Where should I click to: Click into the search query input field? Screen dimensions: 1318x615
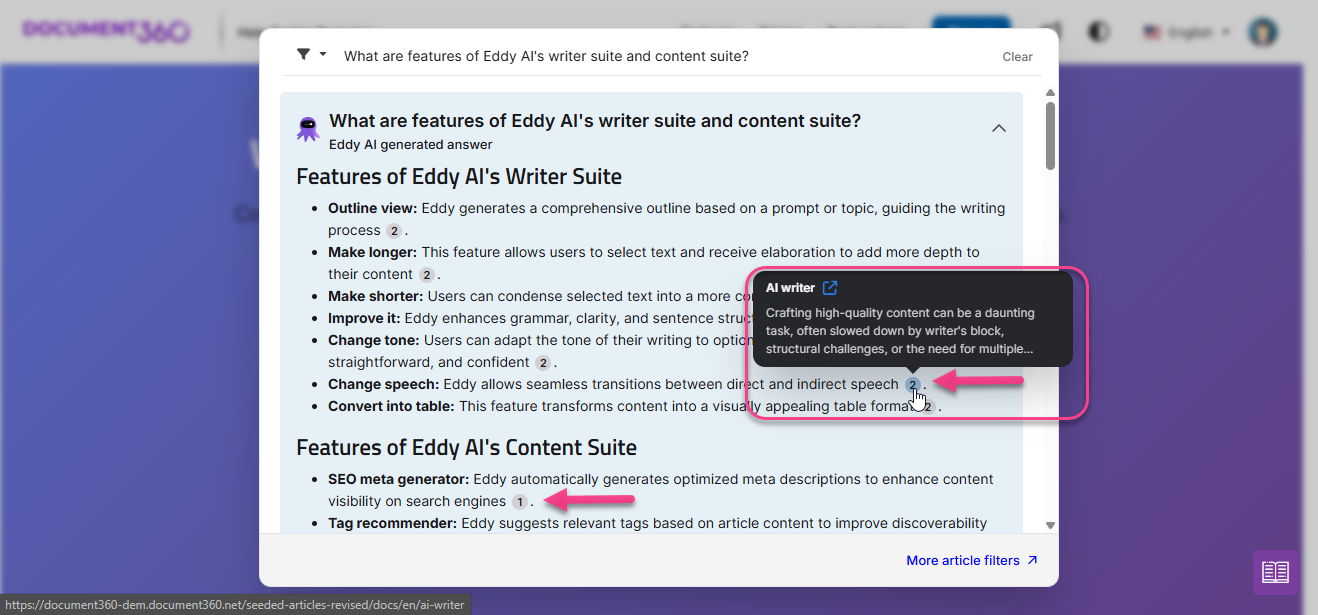[x=665, y=56]
